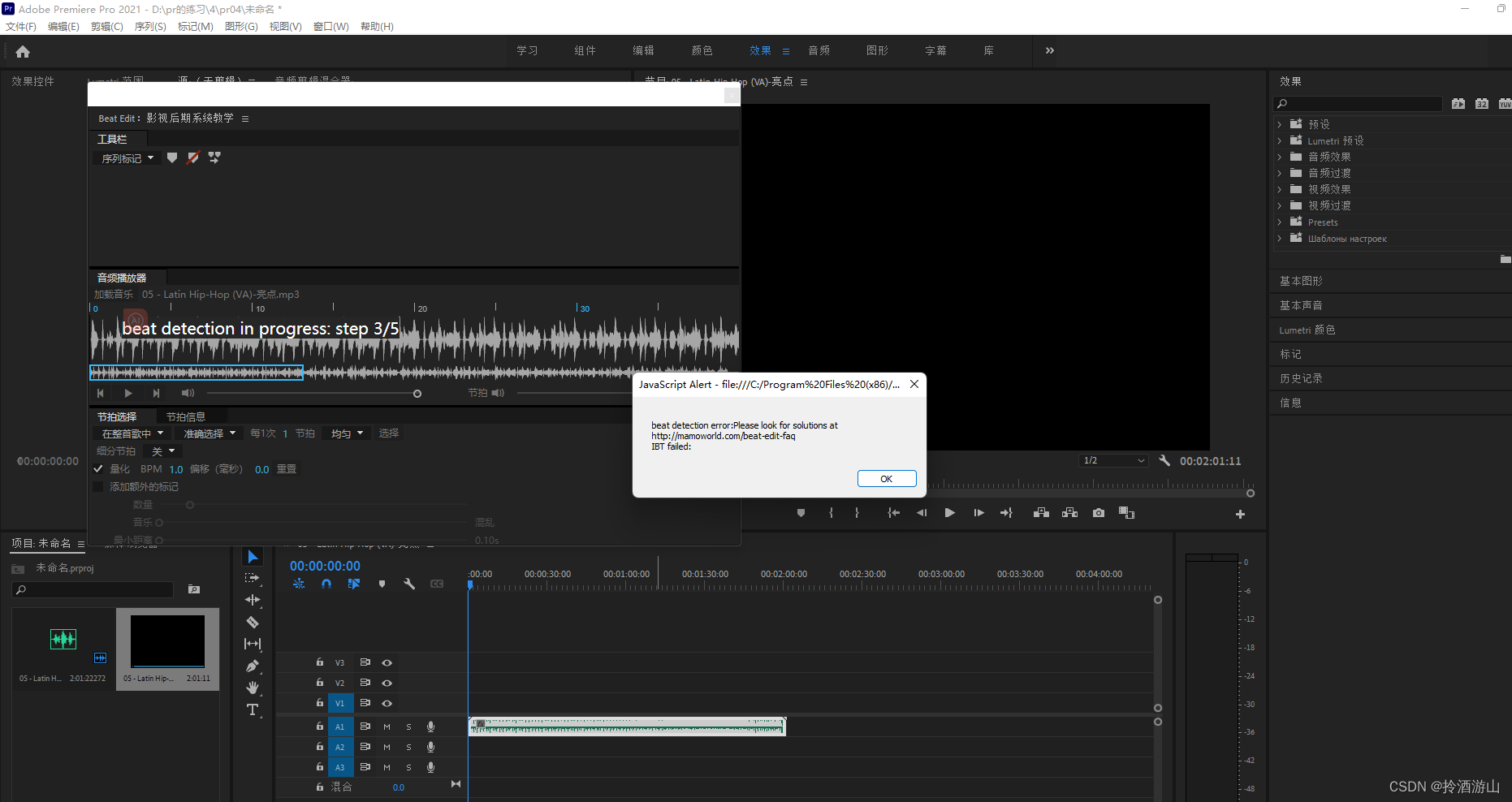Toggle A1 voice-over record microphone
This screenshot has width=1512, height=802.
pyautogui.click(x=431, y=727)
